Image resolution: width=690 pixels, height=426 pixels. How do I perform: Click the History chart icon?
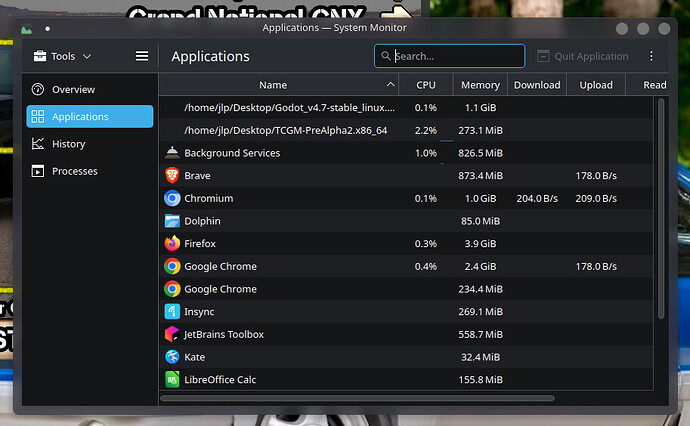coord(38,144)
